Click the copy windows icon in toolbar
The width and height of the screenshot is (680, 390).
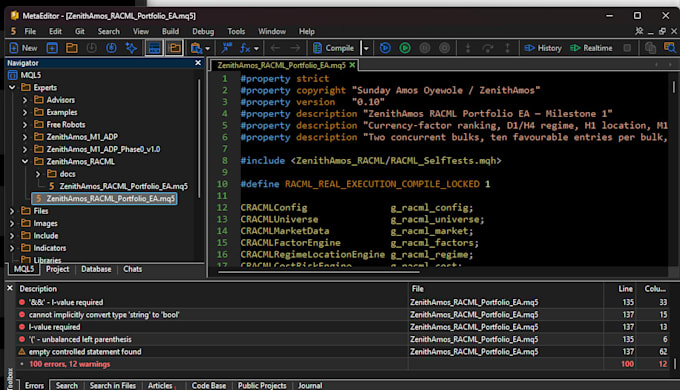click(x=650, y=48)
